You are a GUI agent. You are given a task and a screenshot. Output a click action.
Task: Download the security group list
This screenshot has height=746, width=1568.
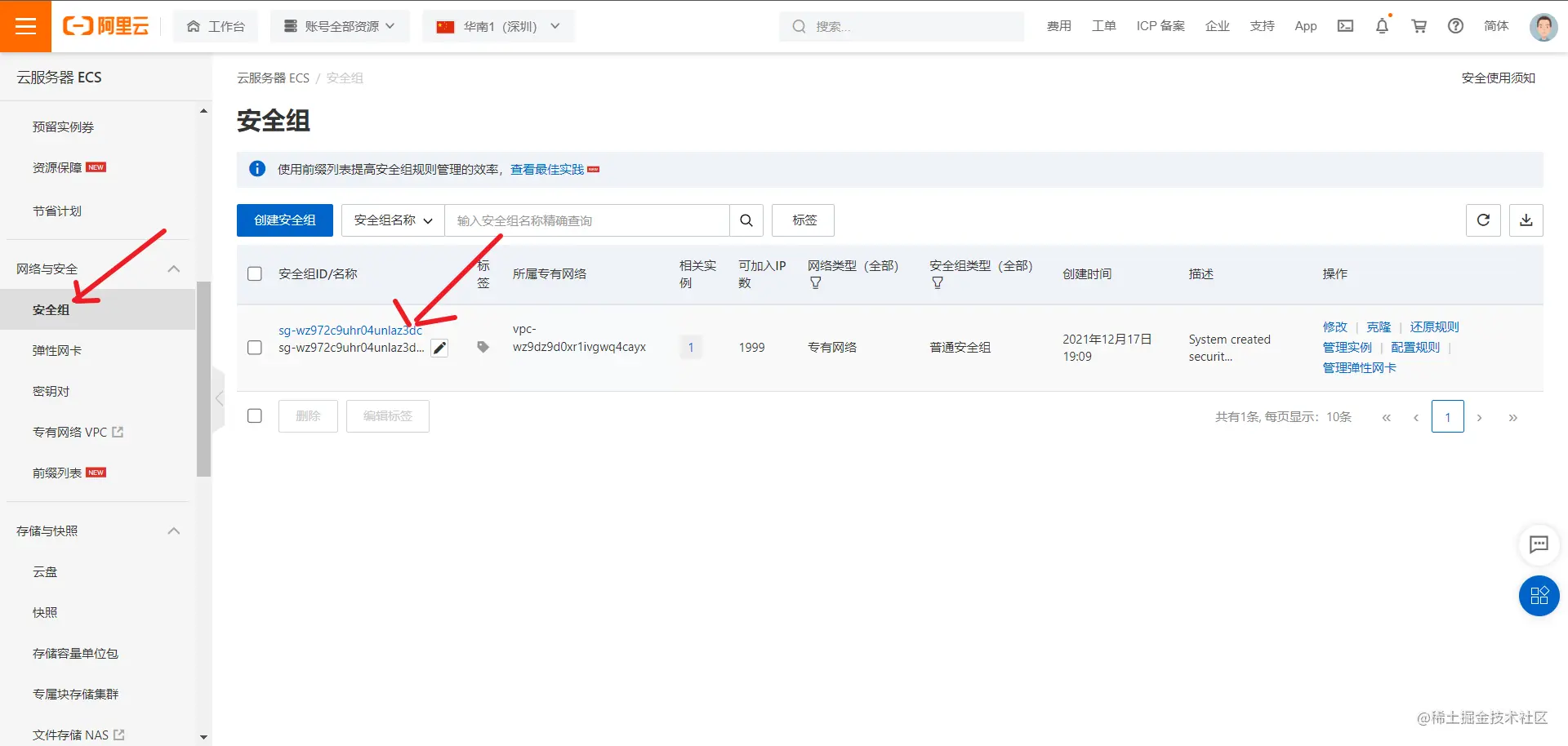pyautogui.click(x=1526, y=220)
